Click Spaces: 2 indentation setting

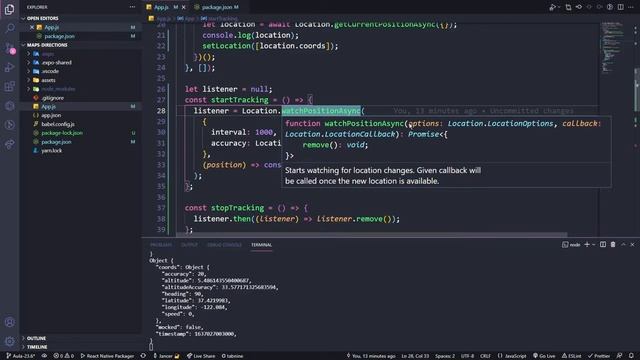point(445,356)
